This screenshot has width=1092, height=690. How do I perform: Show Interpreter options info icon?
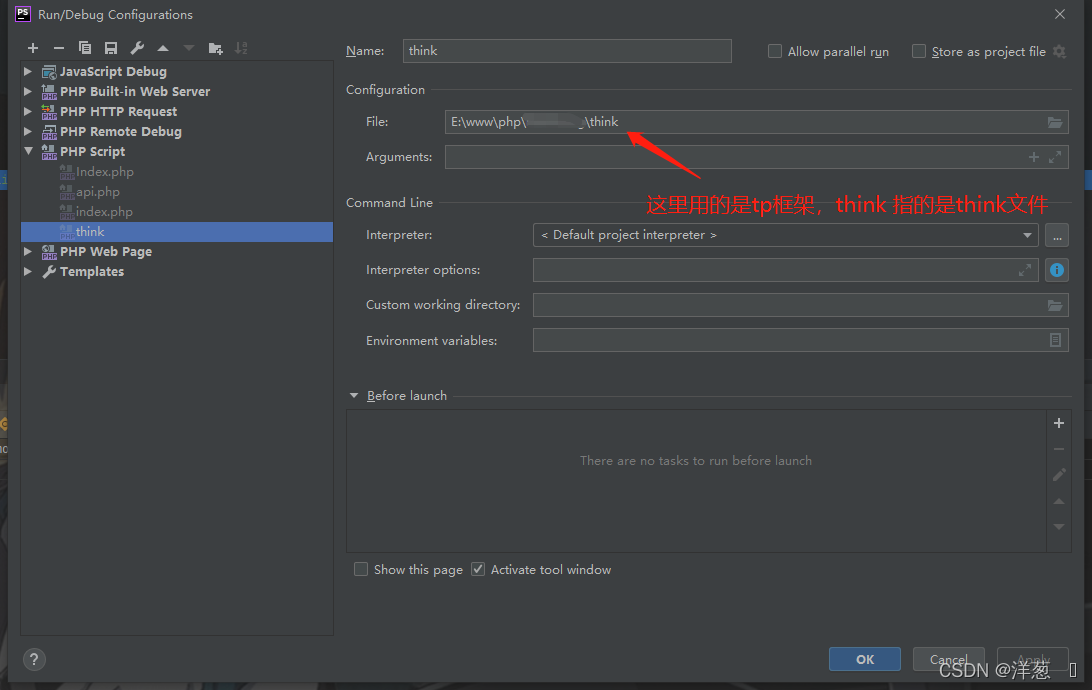1057,270
